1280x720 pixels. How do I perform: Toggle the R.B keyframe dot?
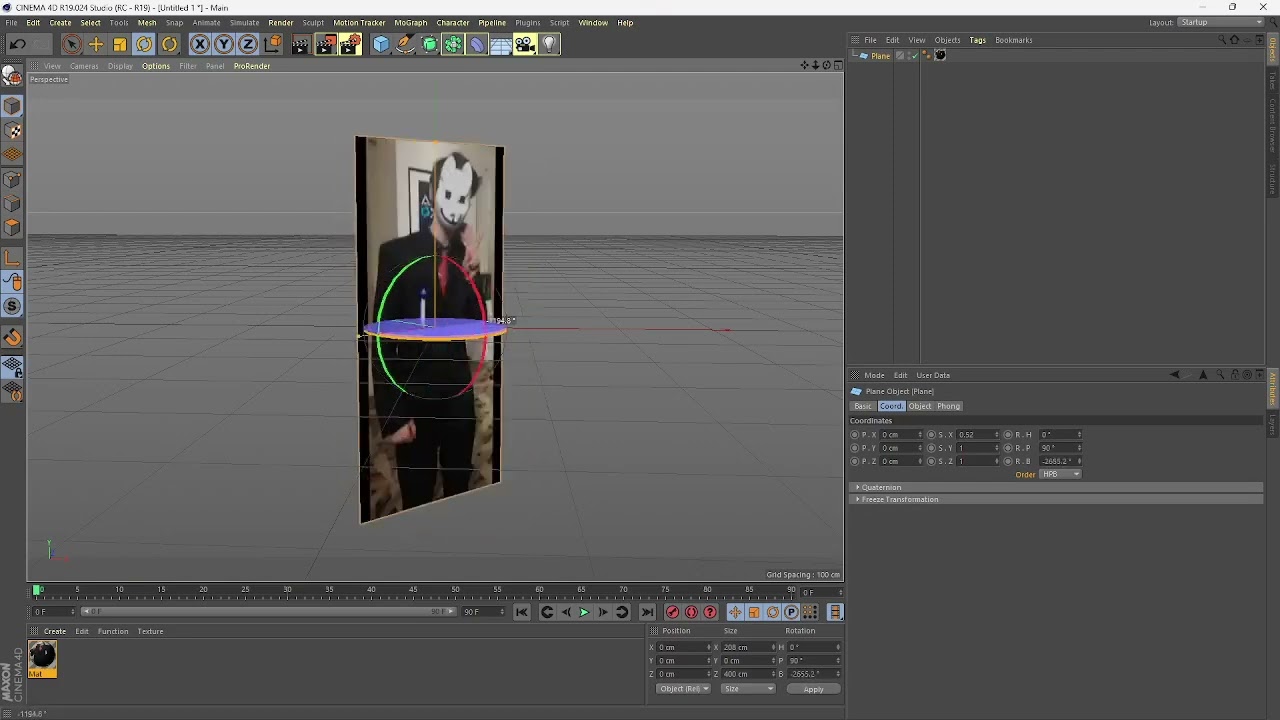(x=1008, y=461)
